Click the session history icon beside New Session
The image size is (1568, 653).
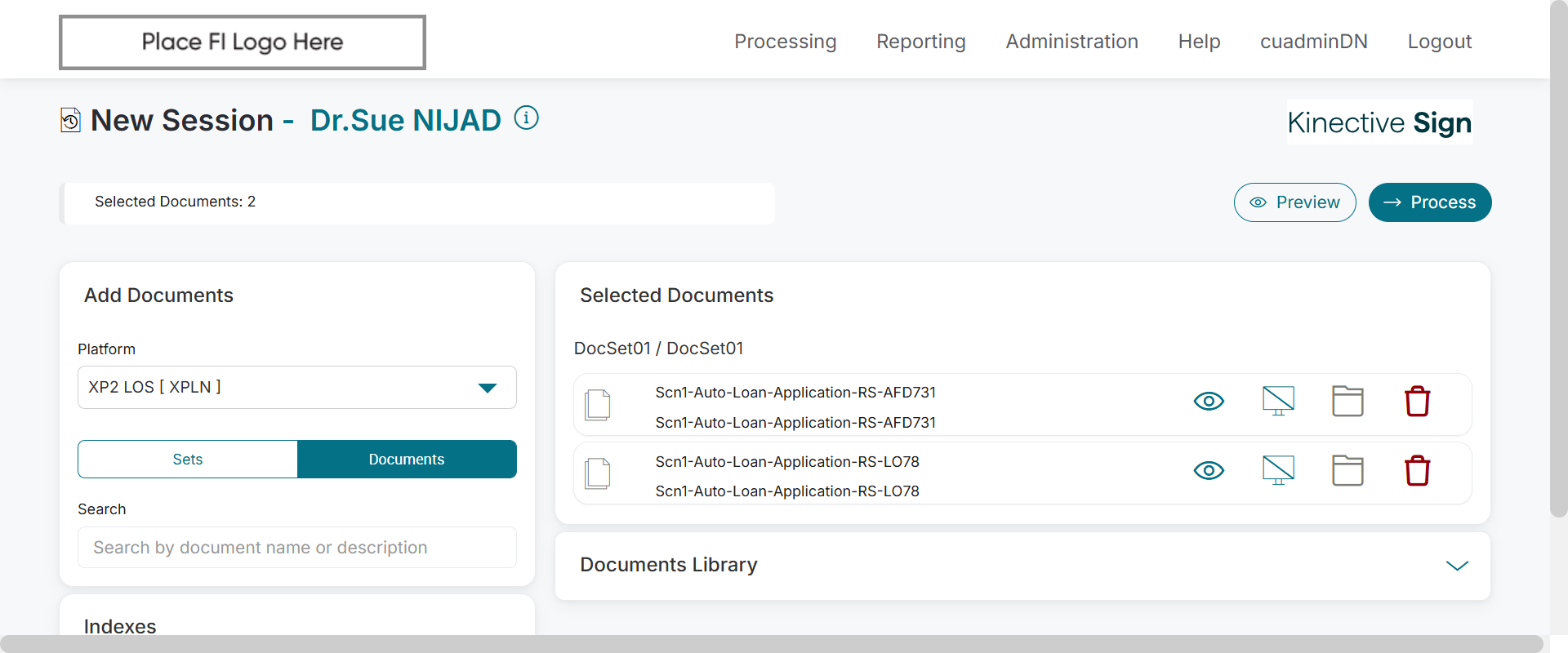[71, 121]
